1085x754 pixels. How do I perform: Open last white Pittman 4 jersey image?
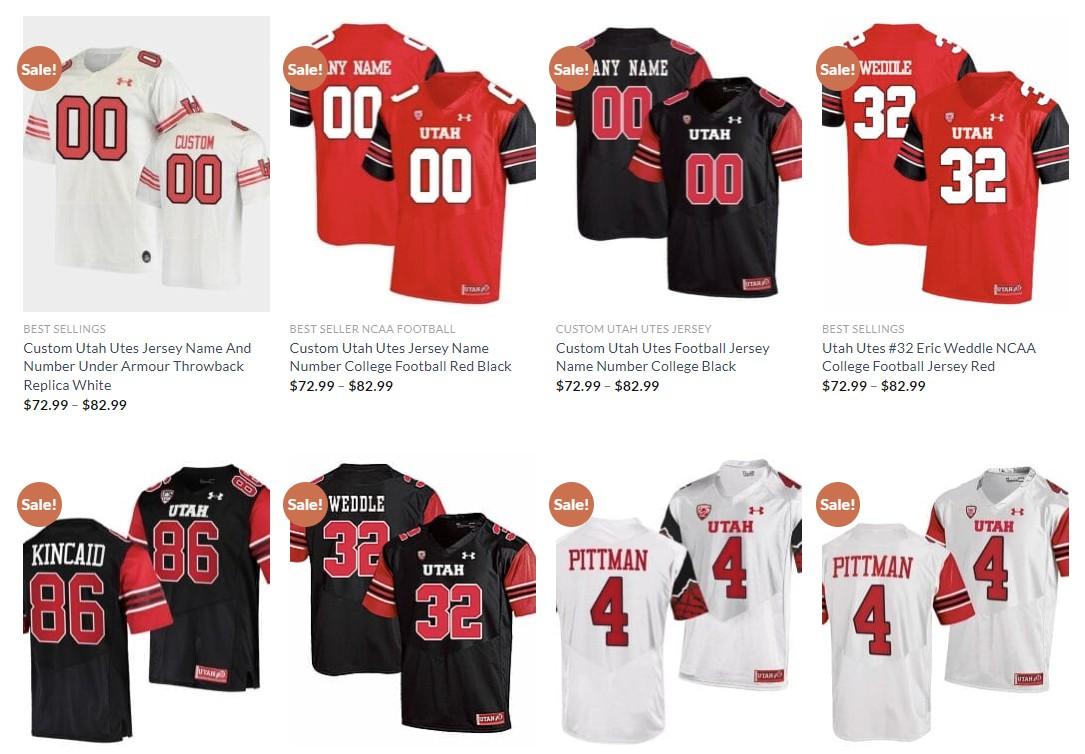tap(945, 600)
